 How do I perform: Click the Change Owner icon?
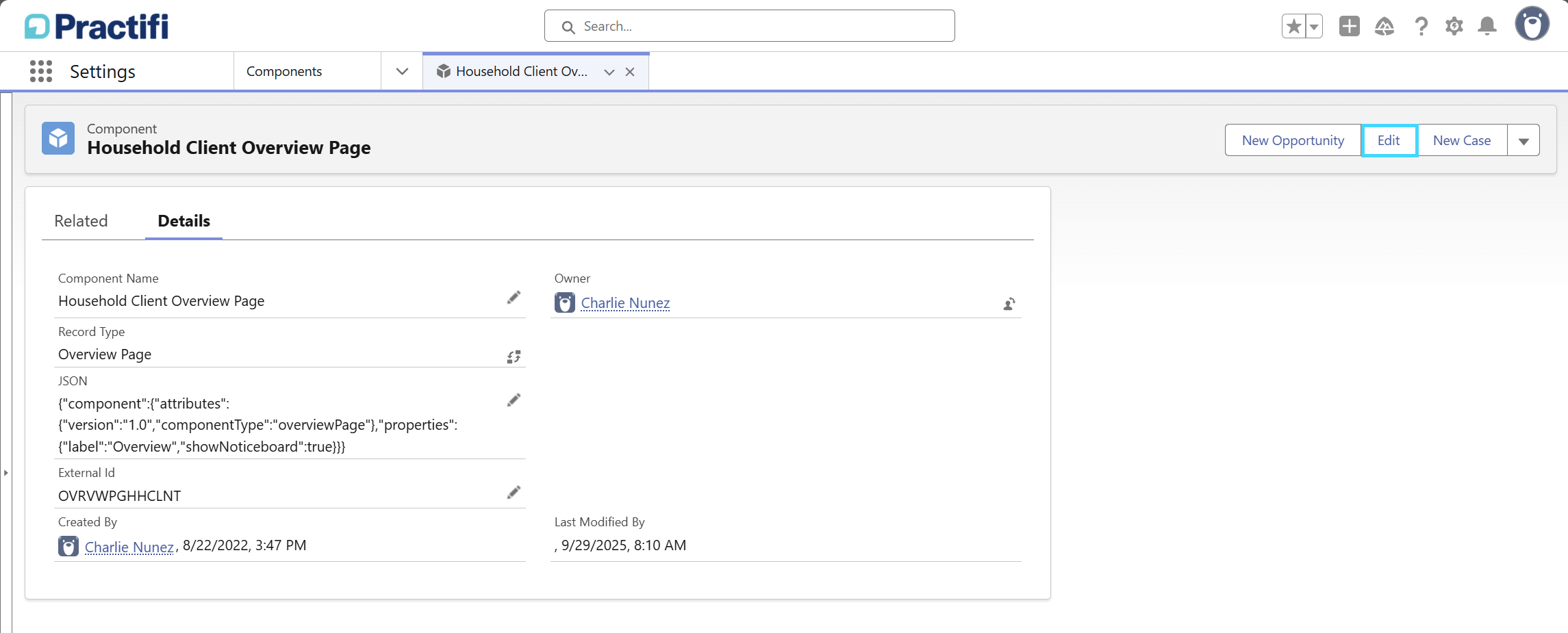point(1009,304)
